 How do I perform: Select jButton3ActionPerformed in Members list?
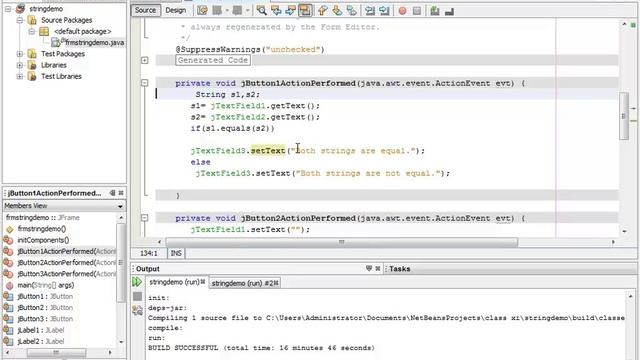[x=67, y=273]
